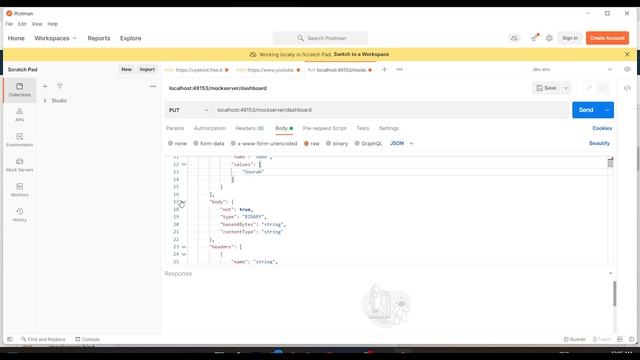Open the PUT method dropdown

point(188,110)
